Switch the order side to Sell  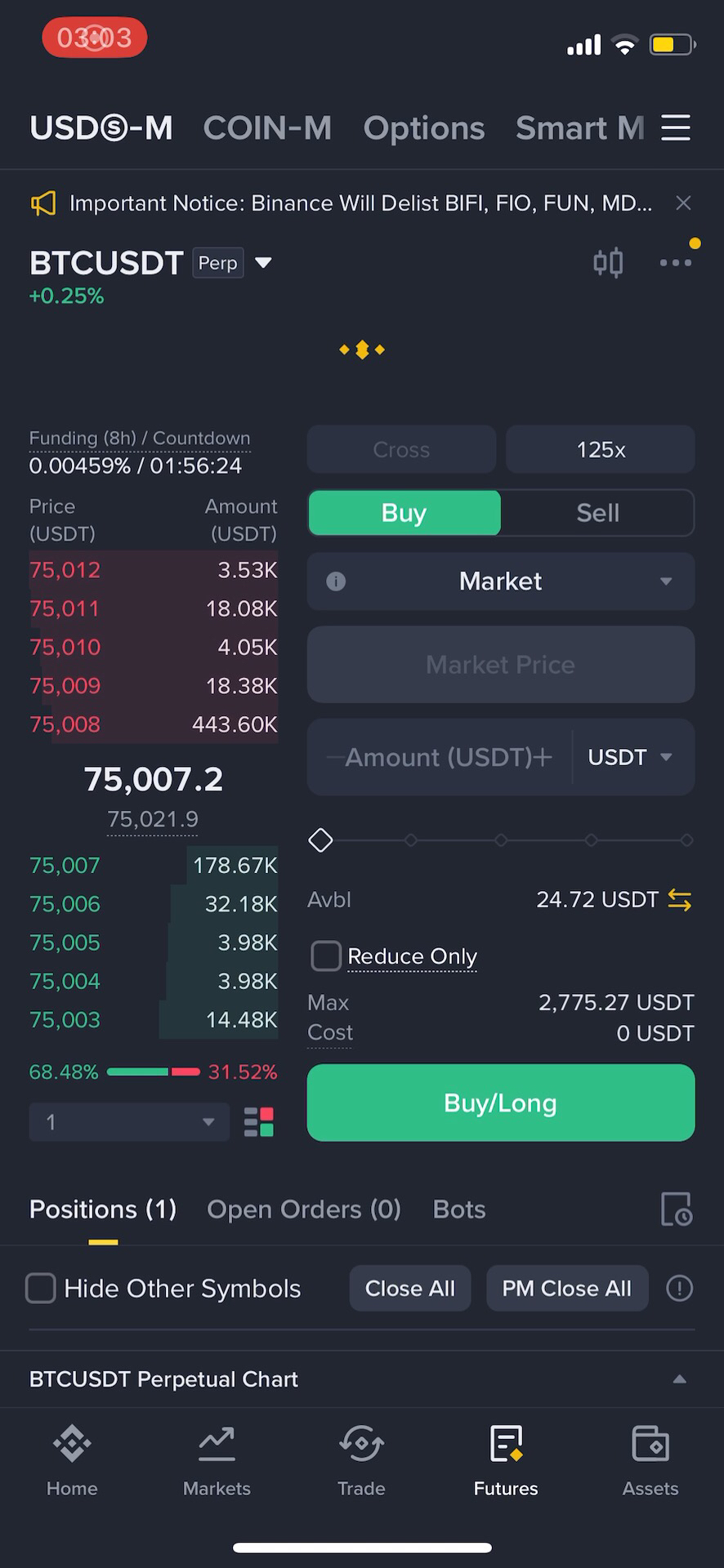coord(597,513)
